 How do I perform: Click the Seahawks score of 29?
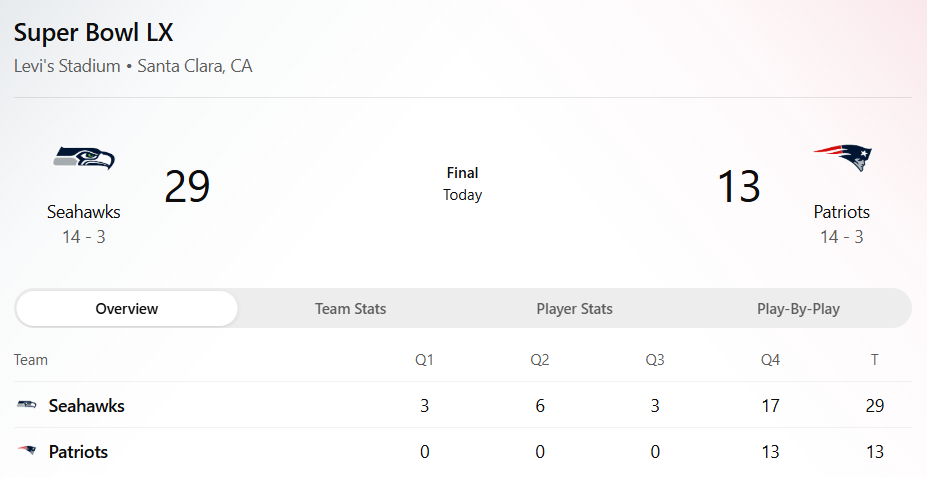tap(187, 186)
